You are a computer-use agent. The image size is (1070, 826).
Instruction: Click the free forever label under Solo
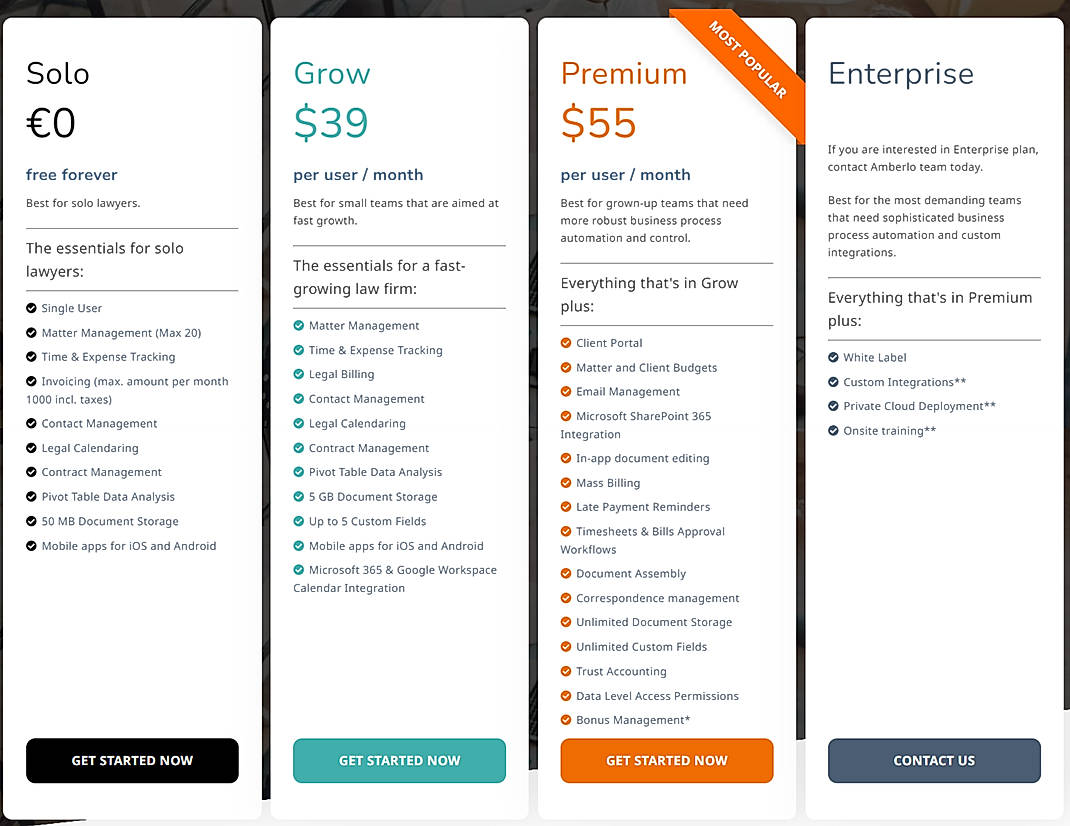pos(71,174)
